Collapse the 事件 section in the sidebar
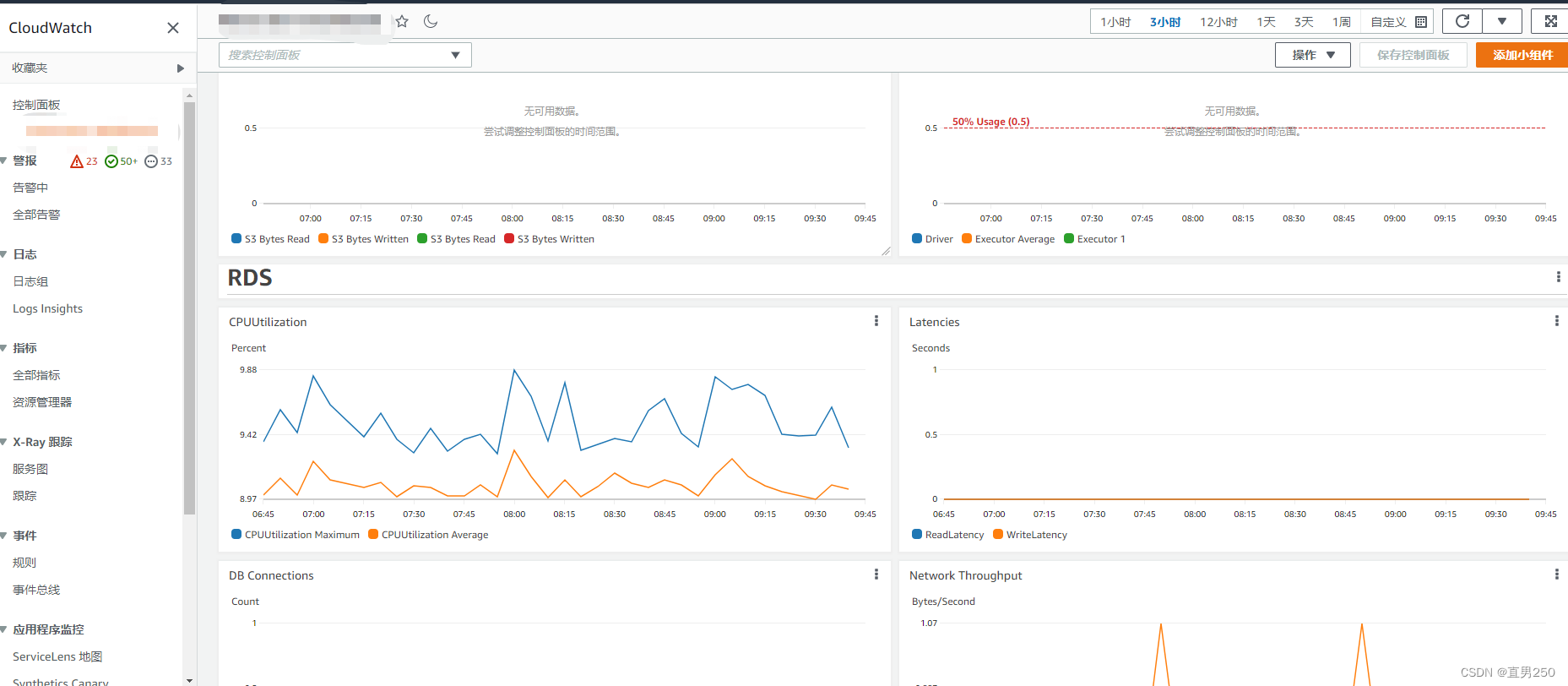The image size is (1568, 686). 4,536
